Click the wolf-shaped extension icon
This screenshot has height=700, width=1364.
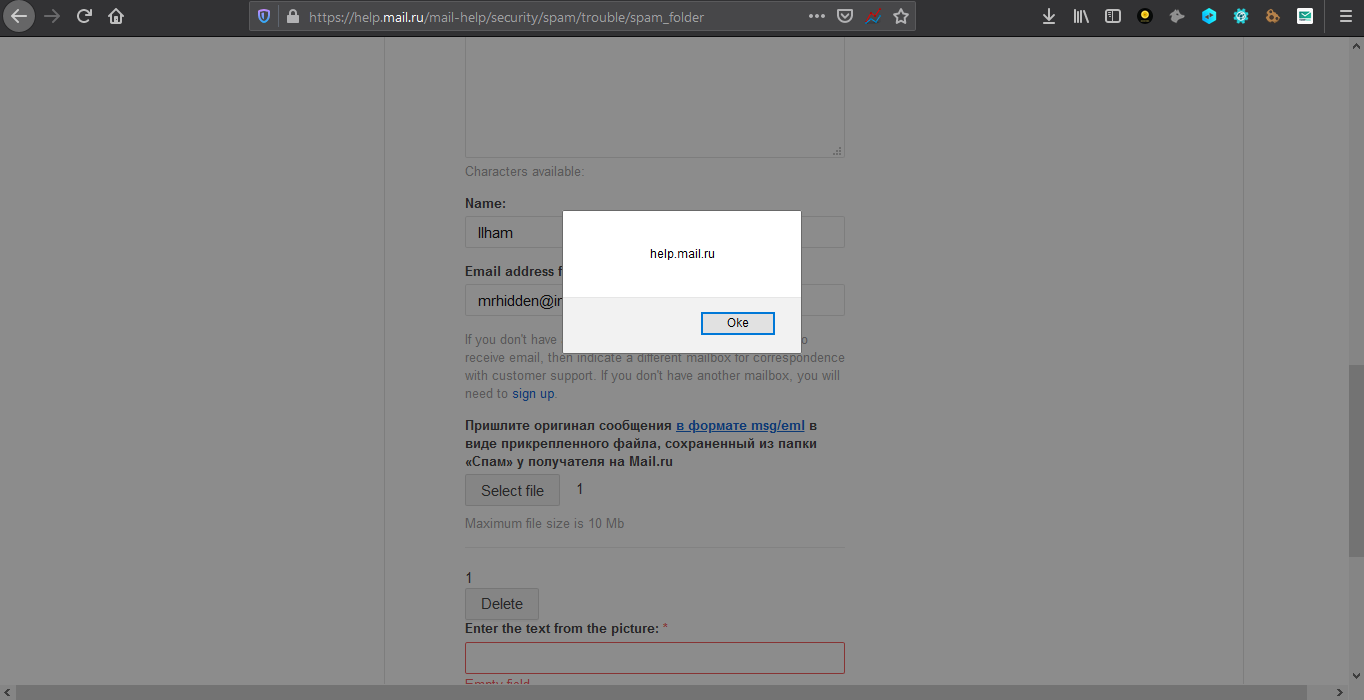click(1176, 16)
